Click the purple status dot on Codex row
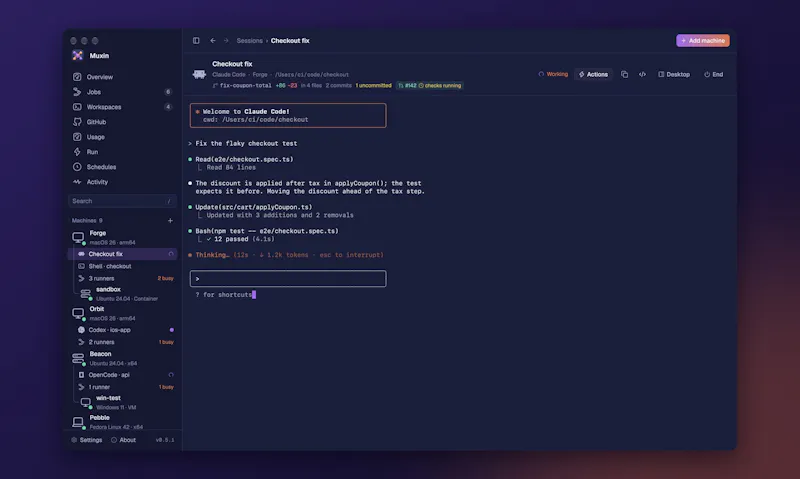This screenshot has height=479, width=800. click(x=171, y=330)
